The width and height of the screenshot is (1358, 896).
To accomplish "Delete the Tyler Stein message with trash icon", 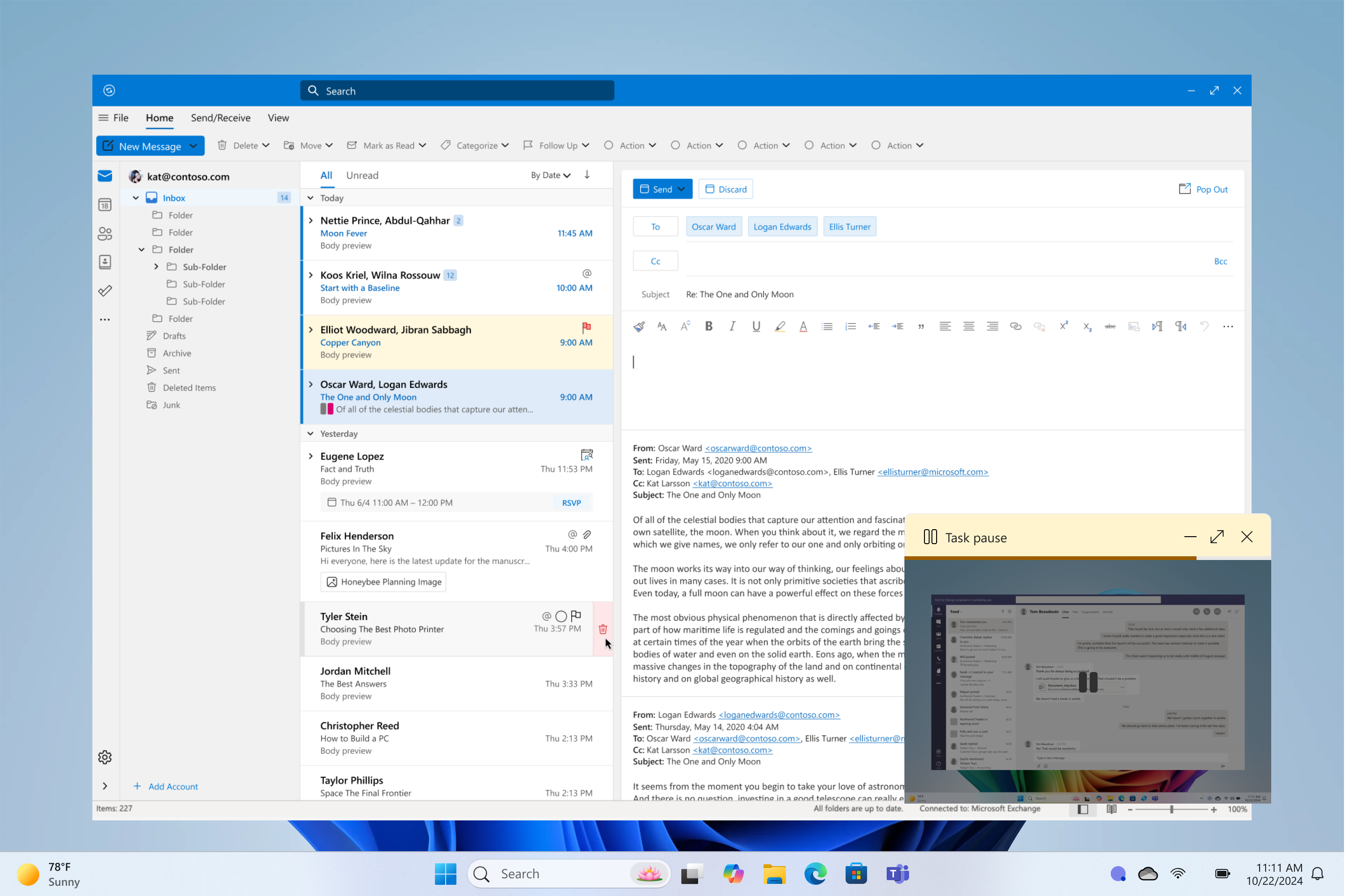I will (609, 636).
